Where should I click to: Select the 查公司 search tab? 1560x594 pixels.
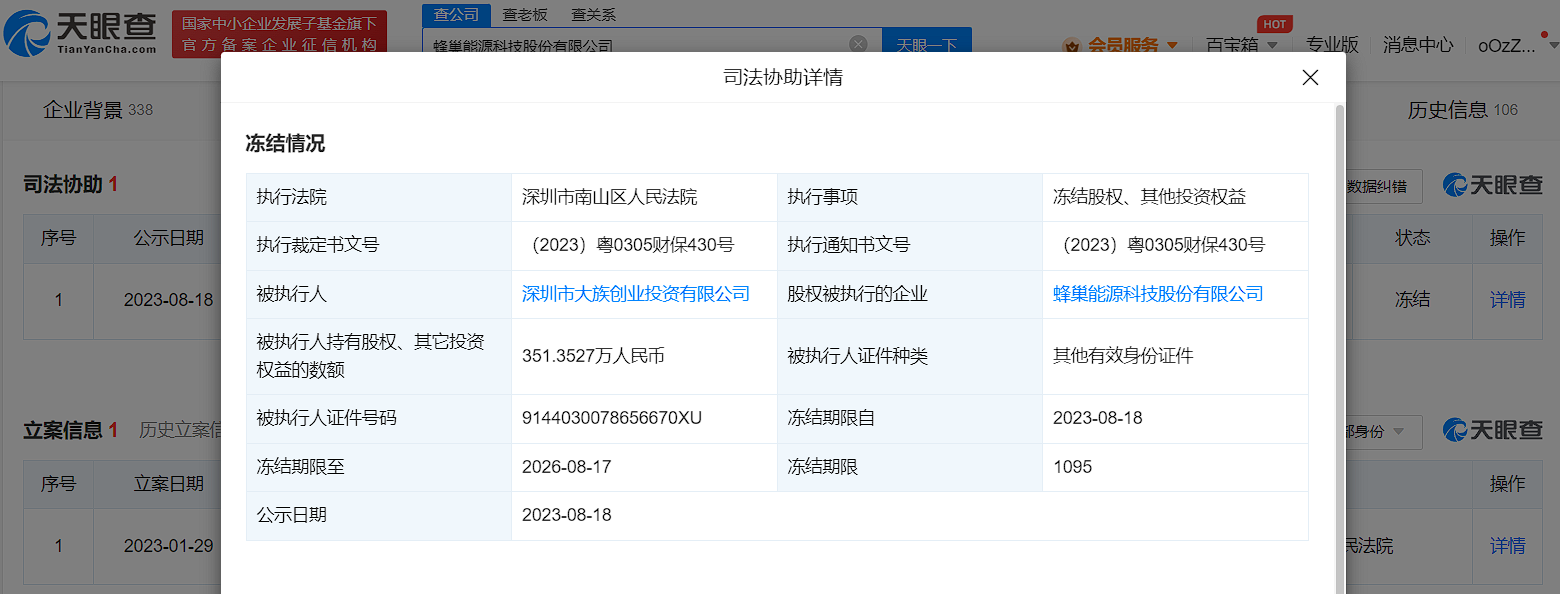[x=456, y=14]
